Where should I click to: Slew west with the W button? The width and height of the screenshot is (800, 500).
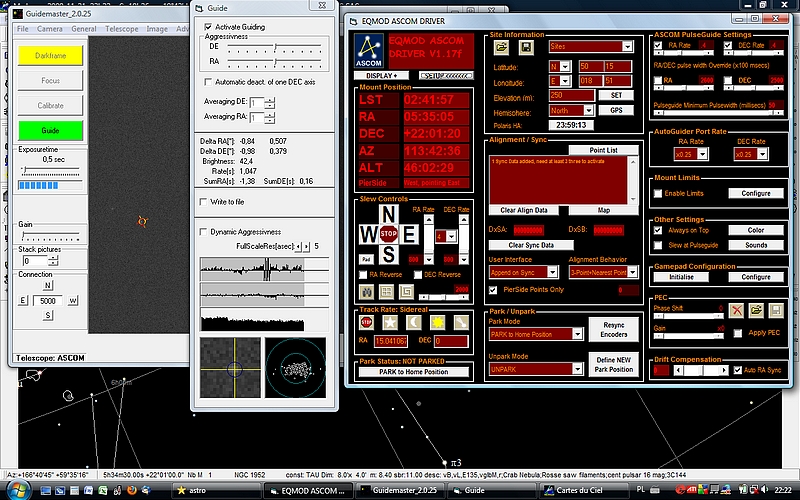pos(368,234)
